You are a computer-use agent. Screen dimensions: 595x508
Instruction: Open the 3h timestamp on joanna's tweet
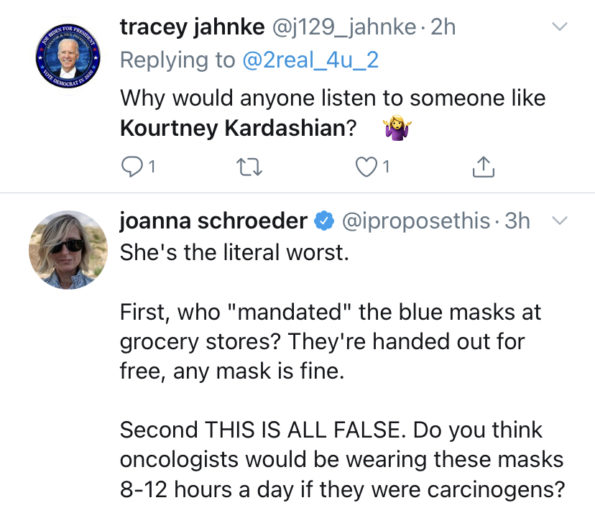517,221
